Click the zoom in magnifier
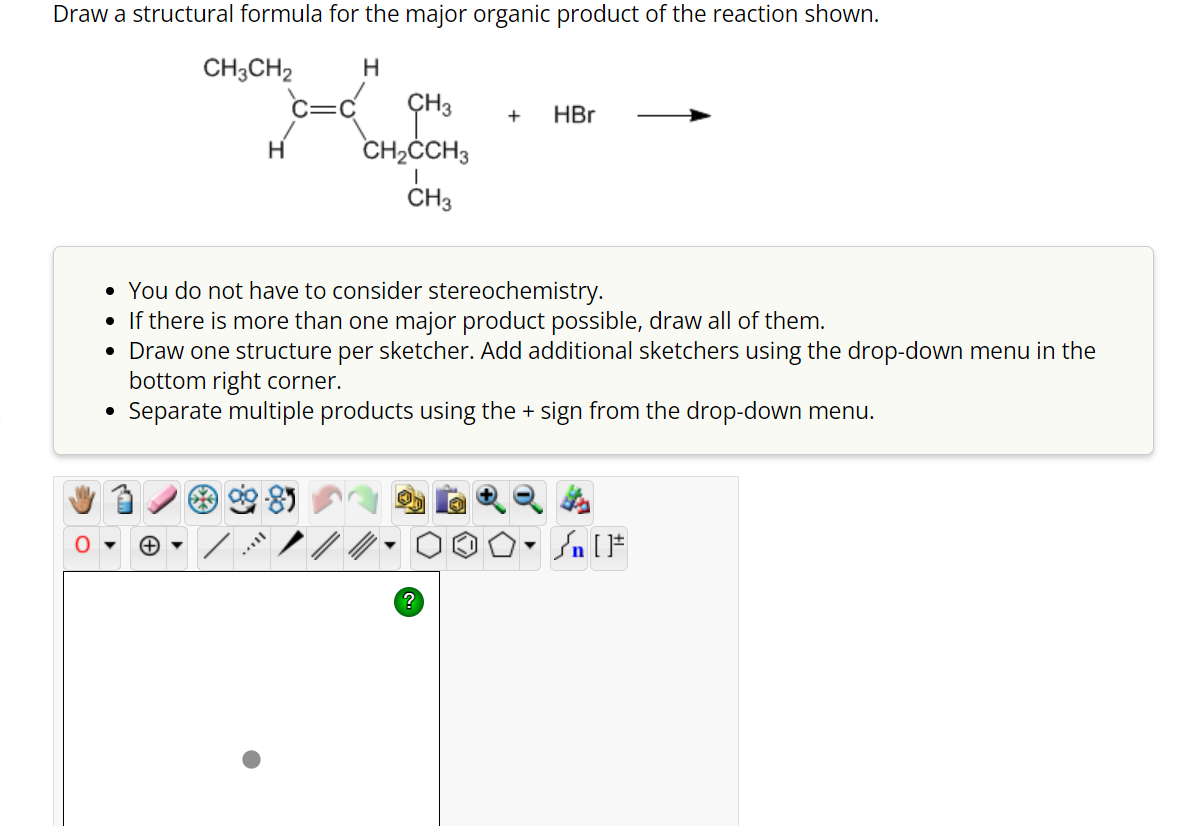 (488, 500)
